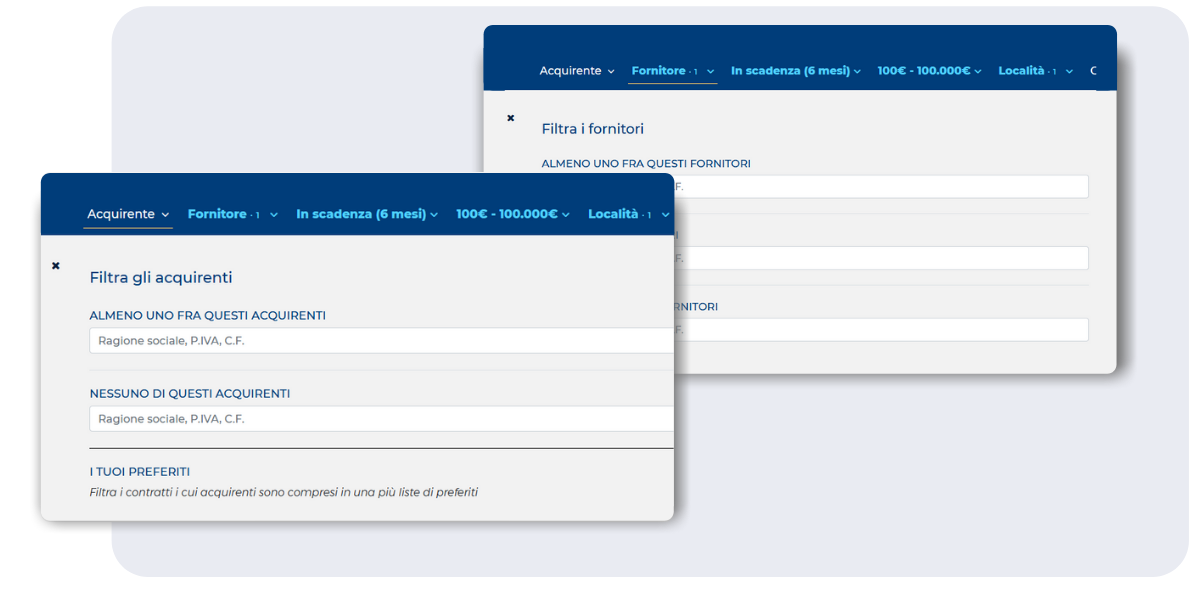Screen dimensions: 1200x600
Task: Click the middle input field in suppliers panel
Action: [x=880, y=258]
